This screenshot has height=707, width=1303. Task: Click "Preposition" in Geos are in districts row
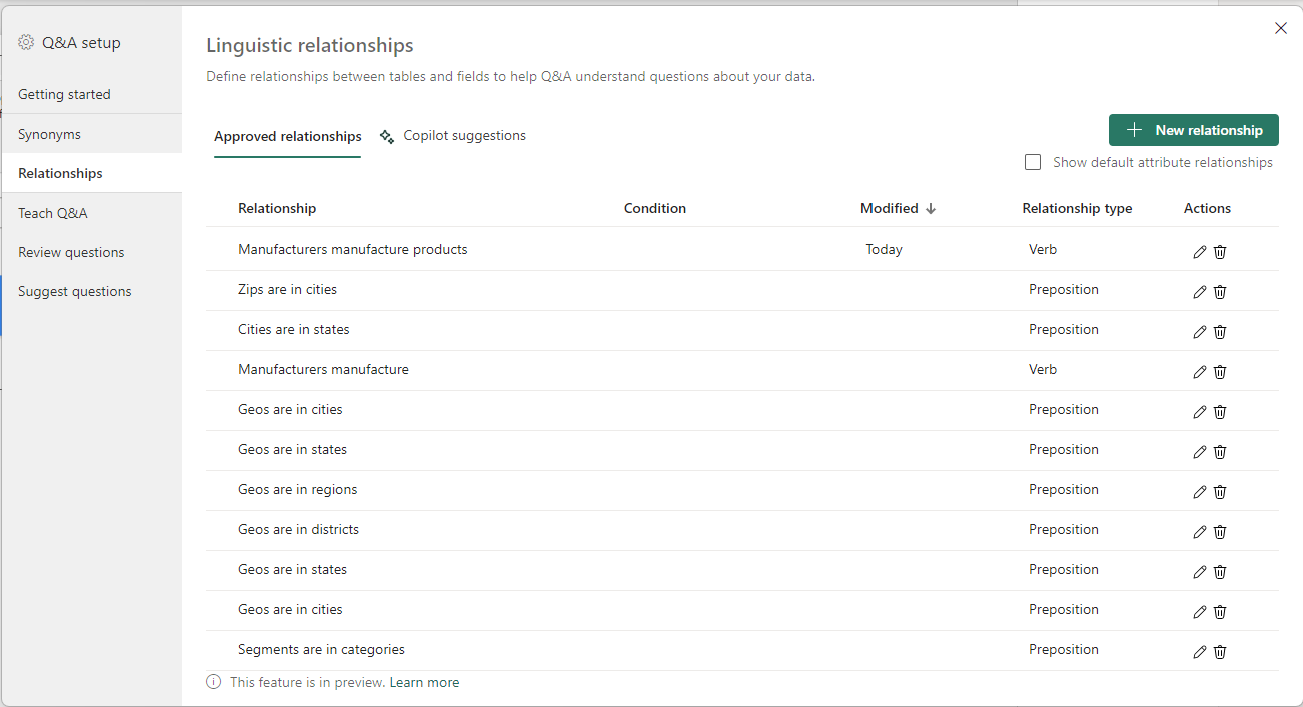click(1064, 529)
